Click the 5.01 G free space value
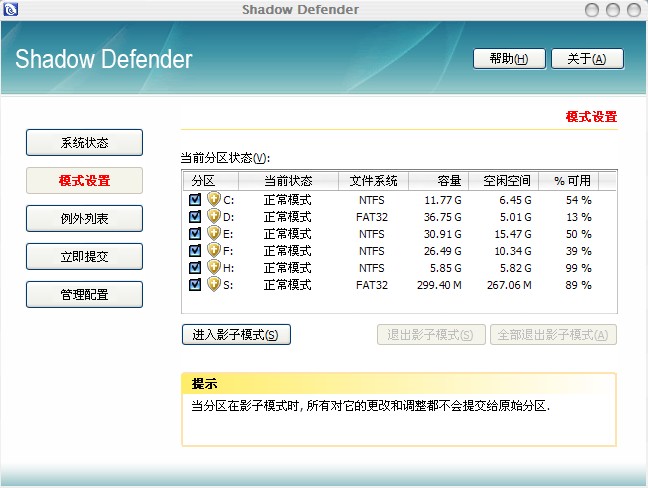648x488 pixels. tap(515, 217)
